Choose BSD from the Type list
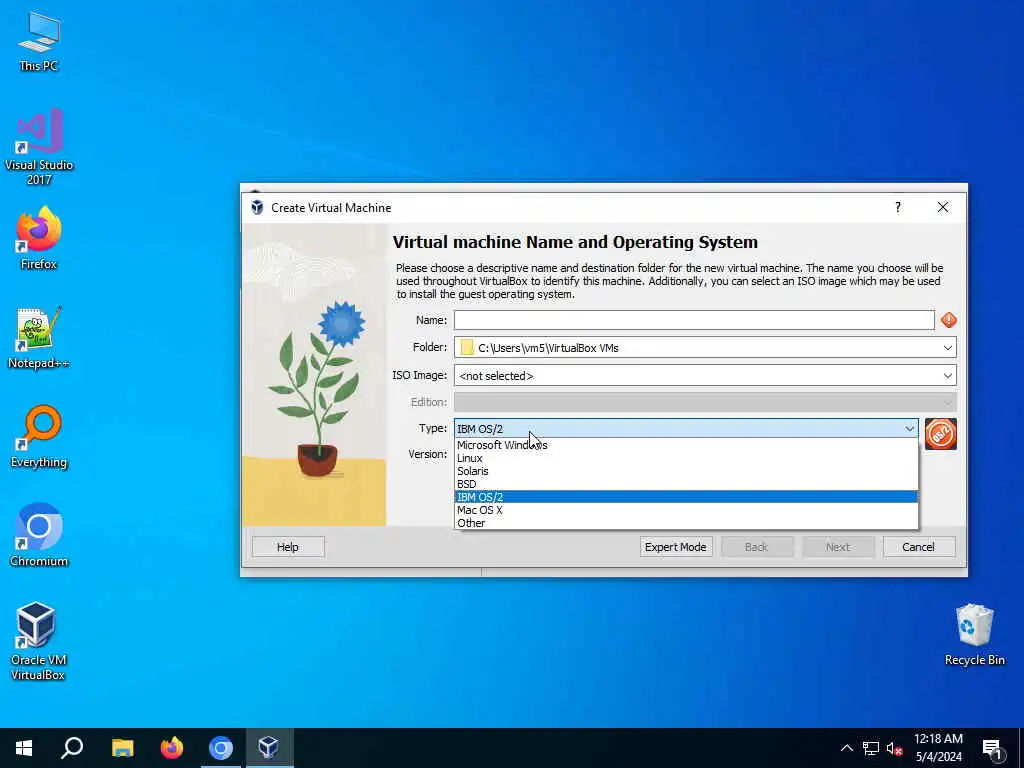 (x=686, y=484)
